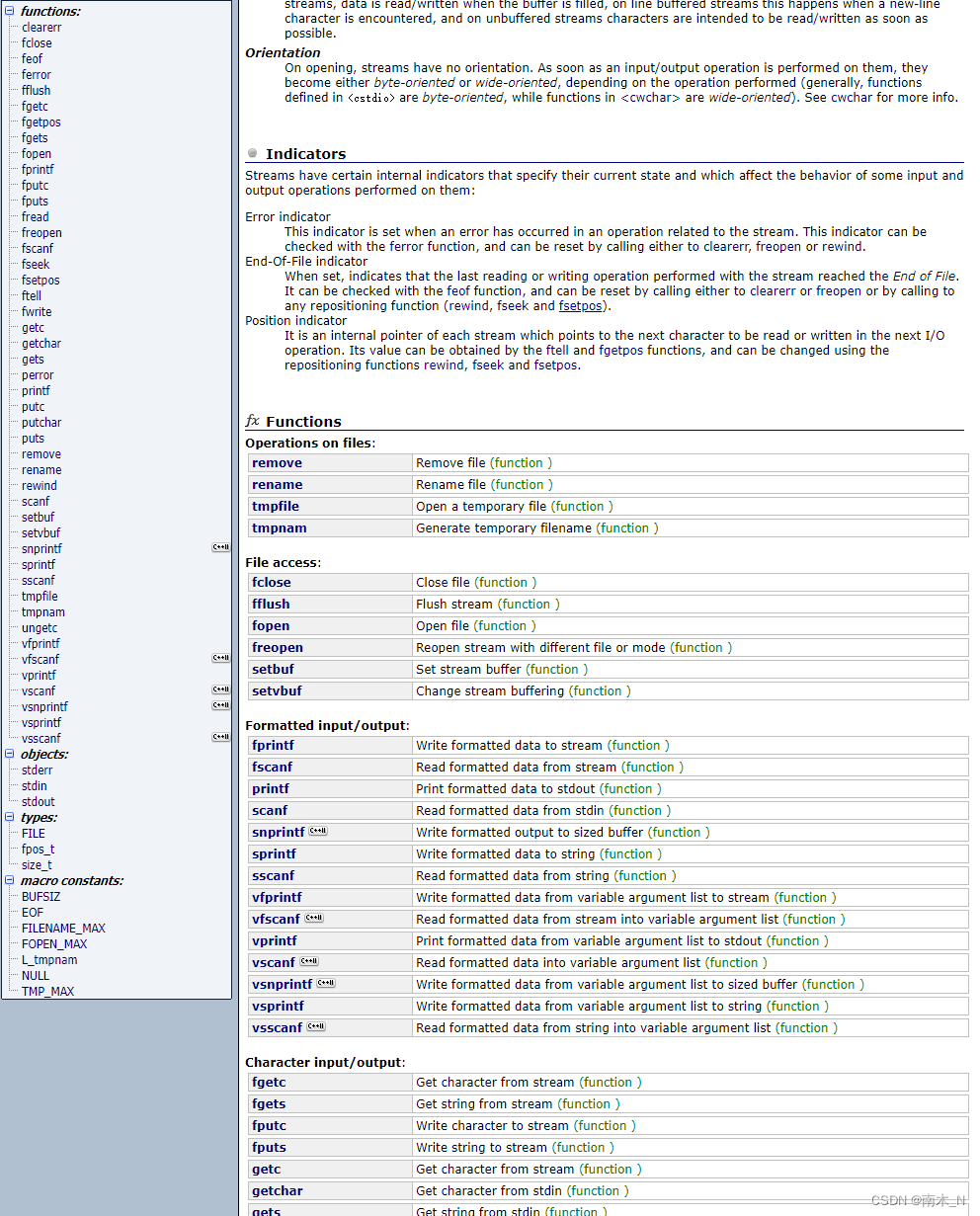Collapse the macro constants group in sidebar
Viewport: 980px width, 1216px height.
pyautogui.click(x=10, y=881)
